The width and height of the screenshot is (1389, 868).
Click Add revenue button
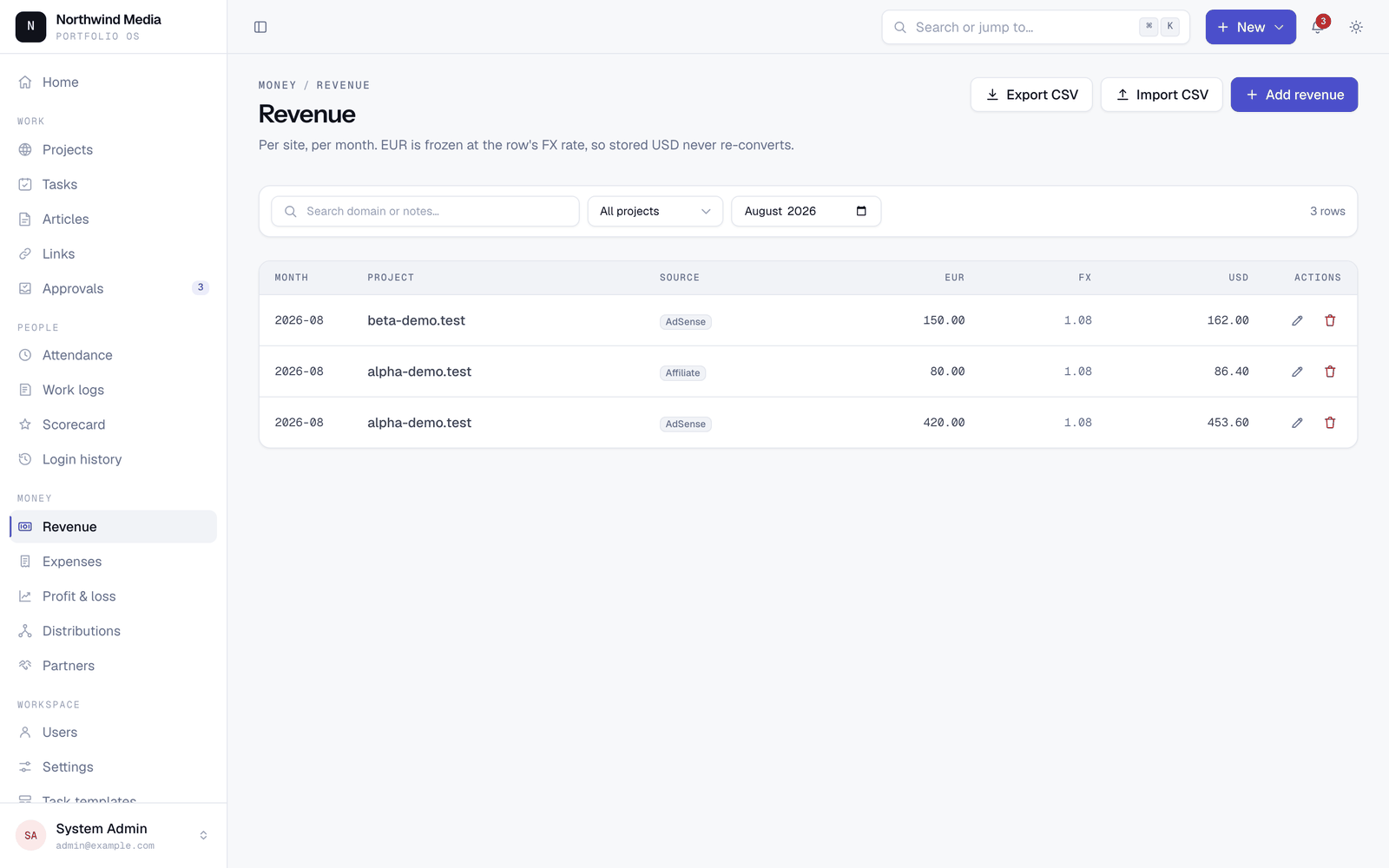coord(1294,95)
